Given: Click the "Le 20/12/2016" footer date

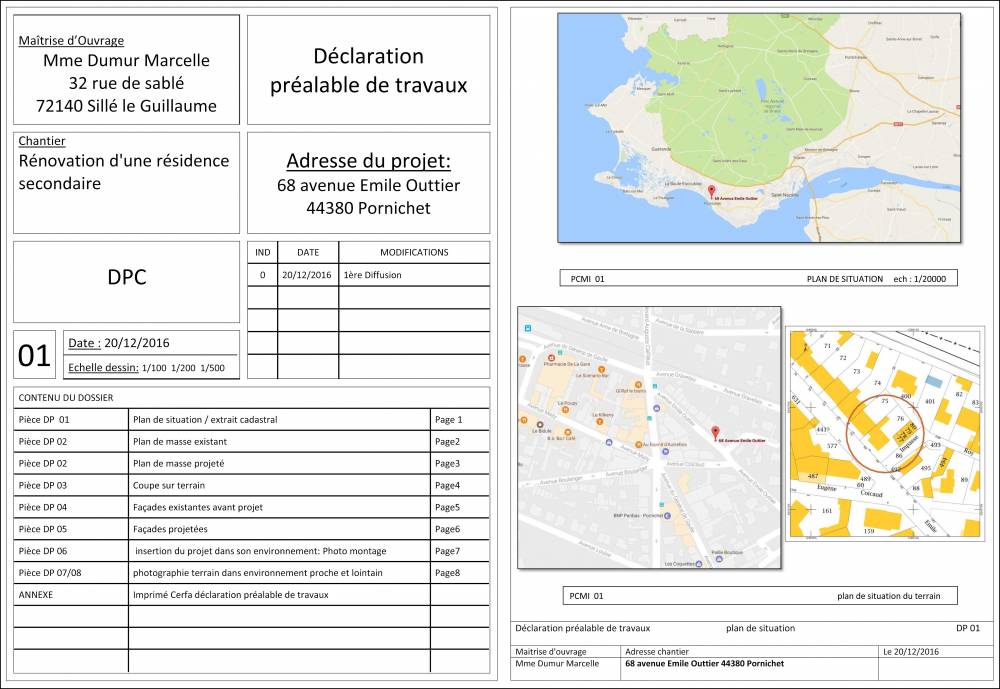Looking at the screenshot, I should tap(911, 652).
